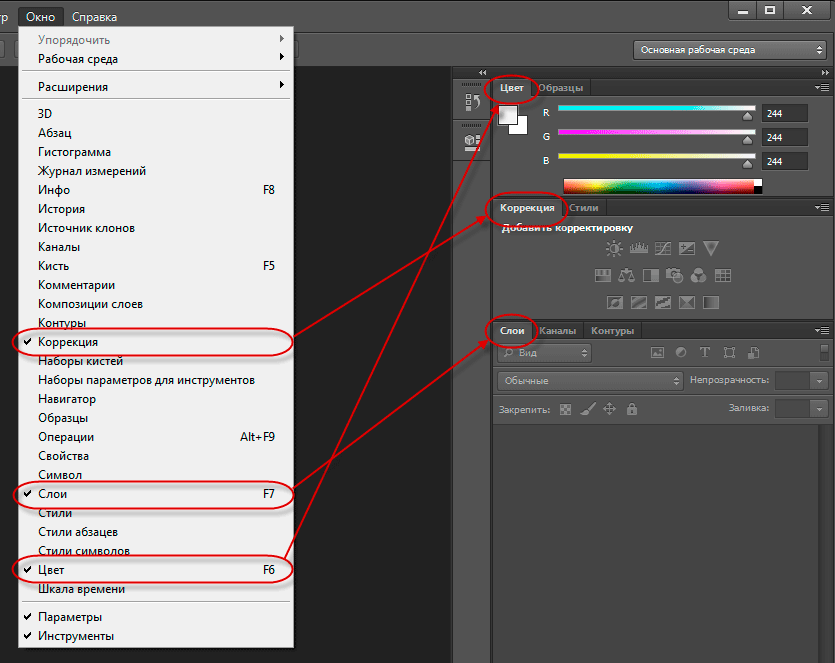Open the Коррекция panel flyout menu

pyautogui.click(x=822, y=207)
